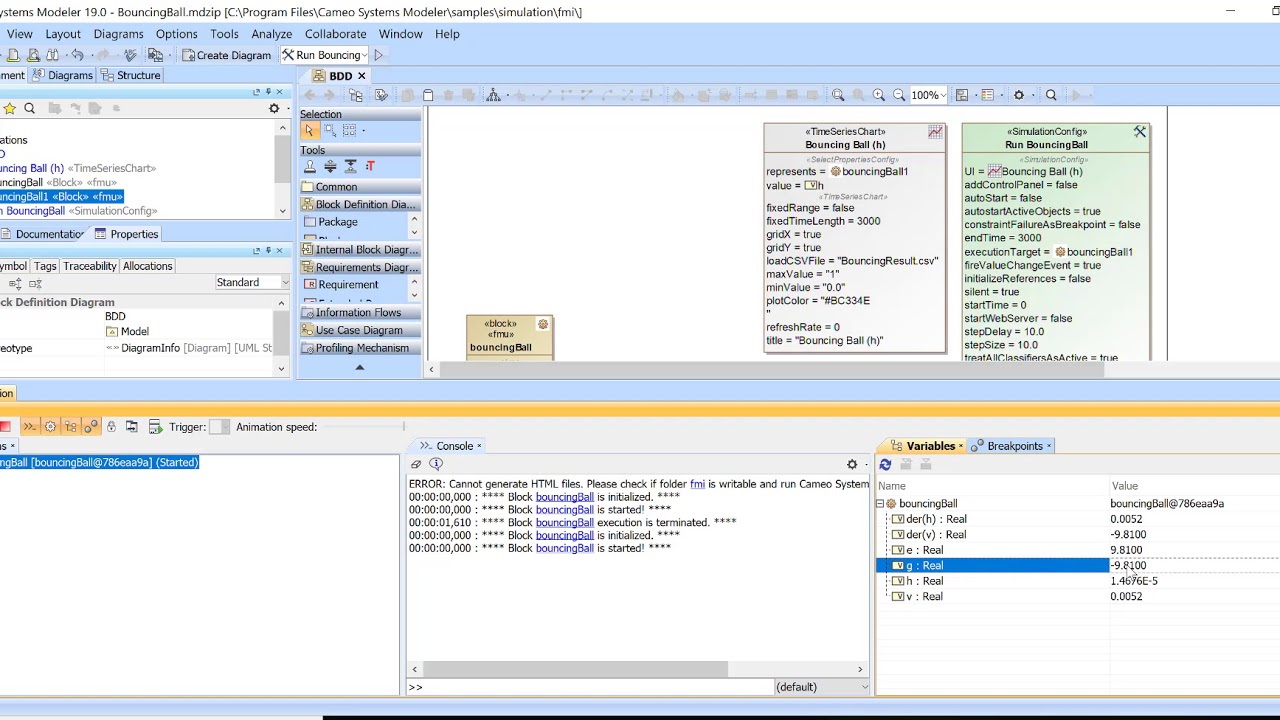The image size is (1280, 720).
Task: Refresh variables with the refresh icon
Action: point(885,465)
